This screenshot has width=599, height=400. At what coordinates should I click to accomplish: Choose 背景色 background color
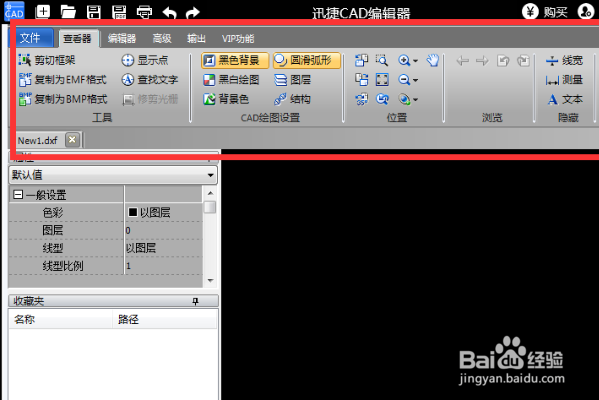click(x=226, y=99)
